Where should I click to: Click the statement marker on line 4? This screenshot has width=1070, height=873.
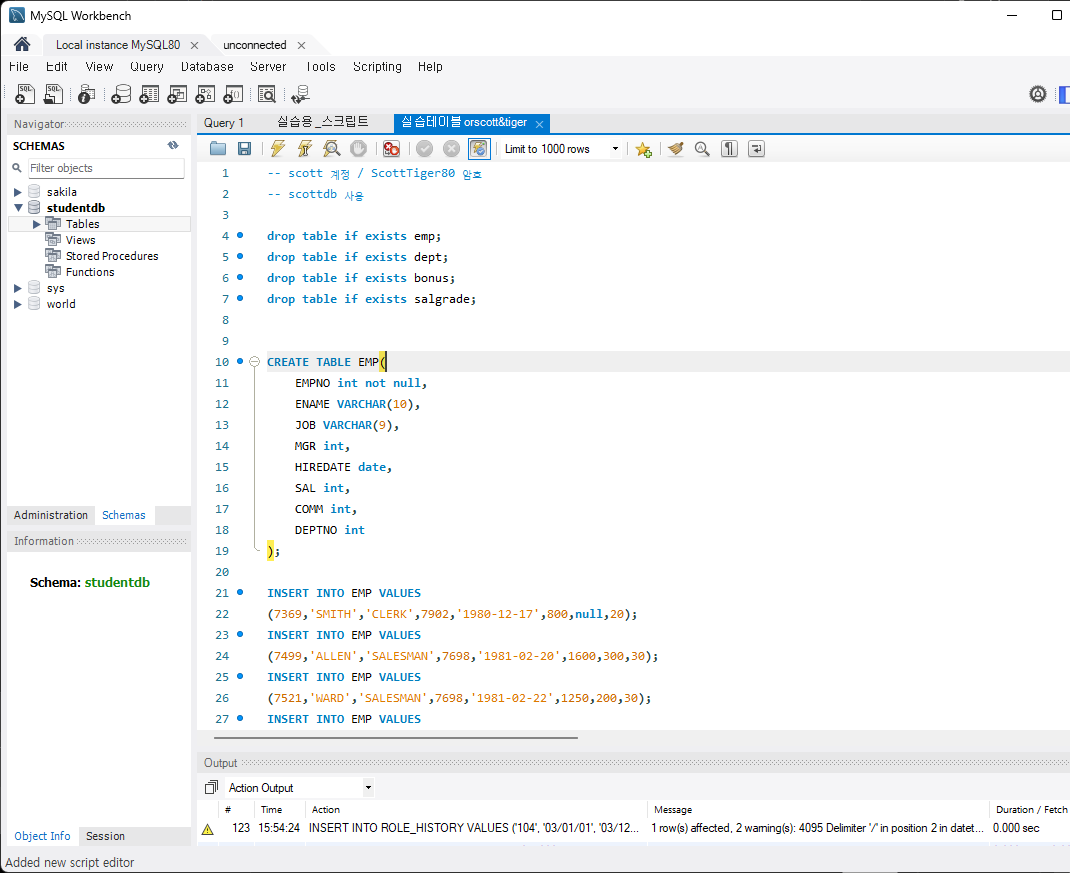[240, 235]
